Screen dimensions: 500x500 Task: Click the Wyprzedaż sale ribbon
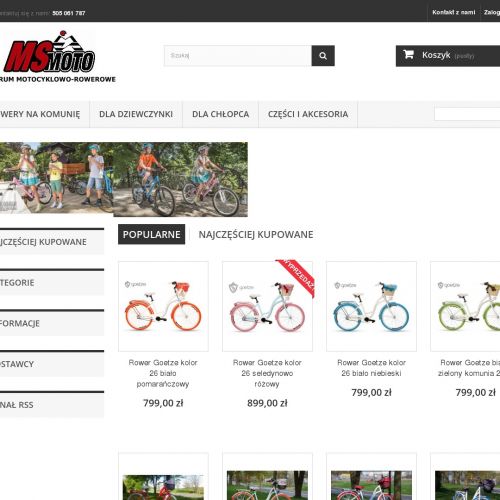coord(297,277)
